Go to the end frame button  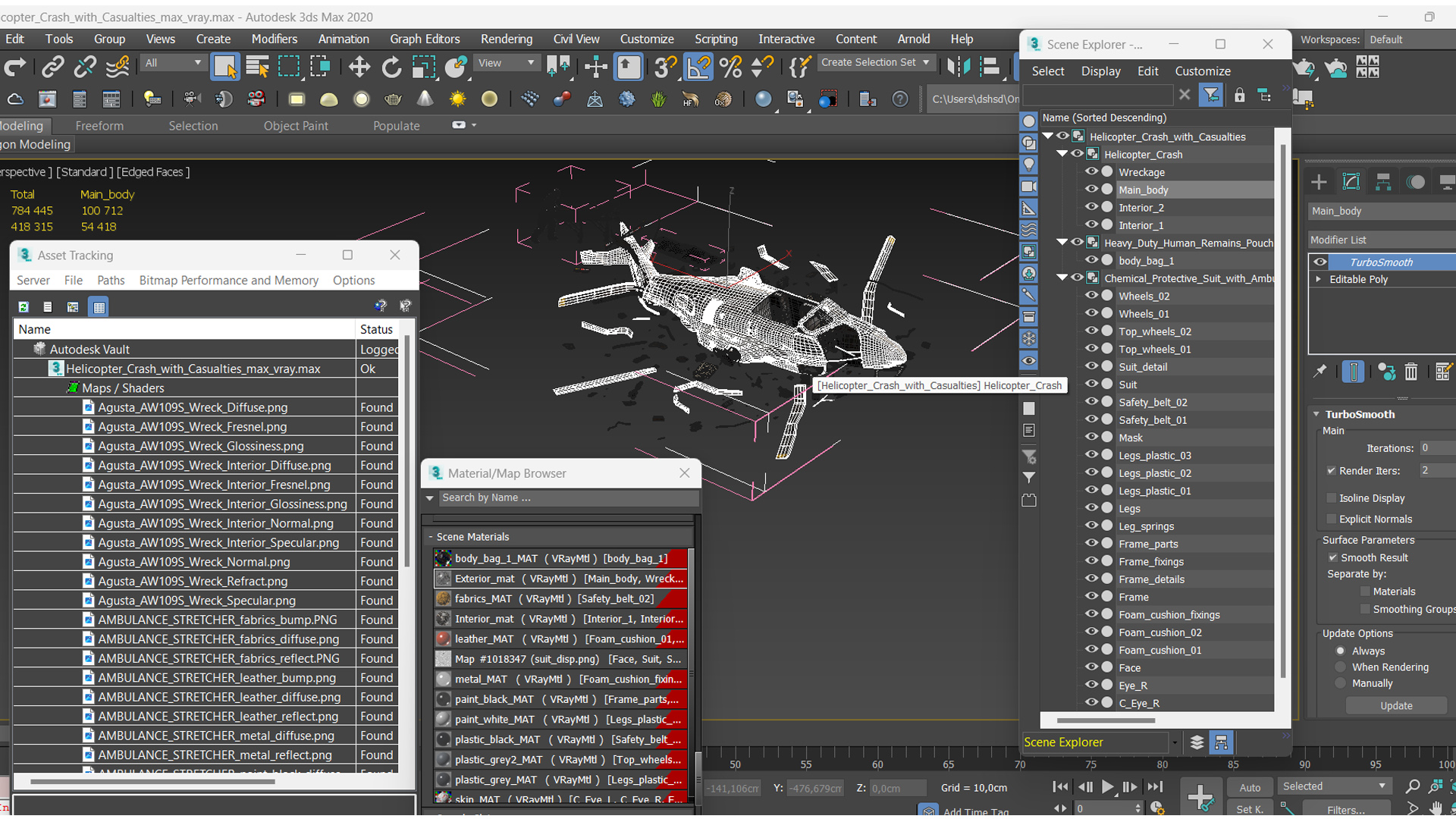pyautogui.click(x=1155, y=787)
